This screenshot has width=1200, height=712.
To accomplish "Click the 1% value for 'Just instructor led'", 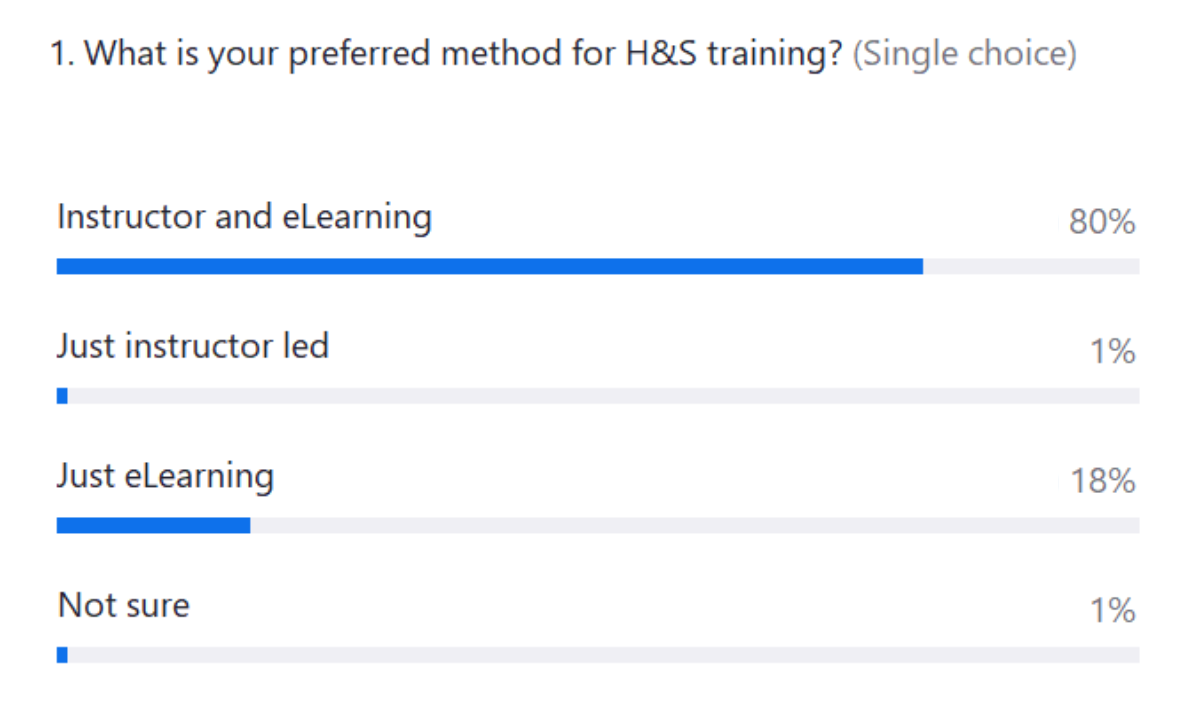I will tap(1112, 351).
